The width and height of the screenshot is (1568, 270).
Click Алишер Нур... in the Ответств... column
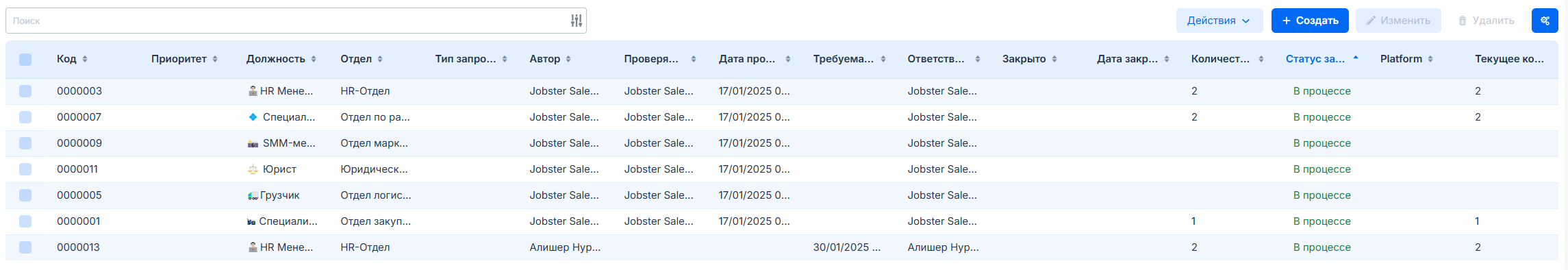[944, 247]
